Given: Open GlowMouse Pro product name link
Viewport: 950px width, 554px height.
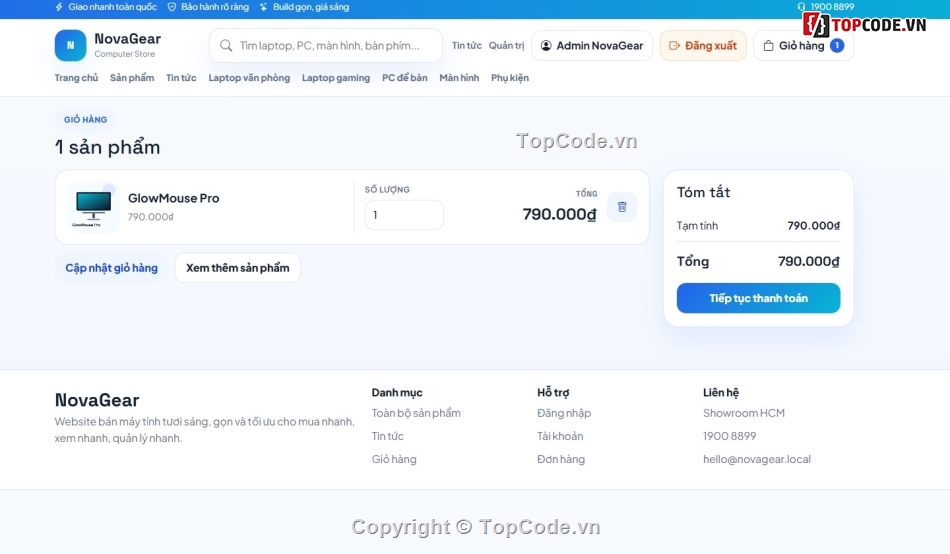Looking at the screenshot, I should tap(173, 198).
